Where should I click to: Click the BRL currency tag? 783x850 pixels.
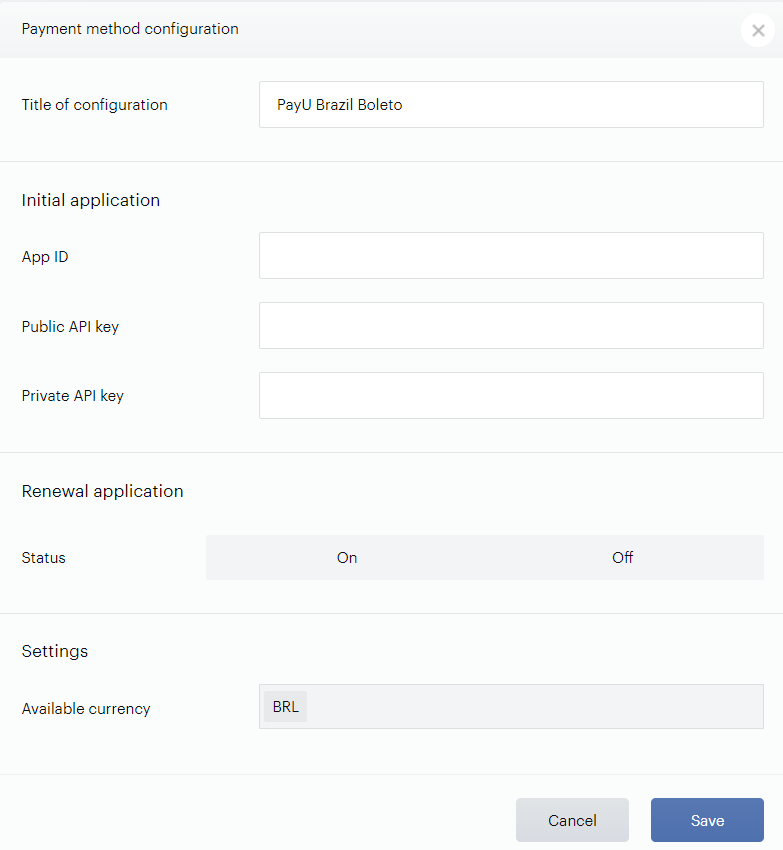285,706
